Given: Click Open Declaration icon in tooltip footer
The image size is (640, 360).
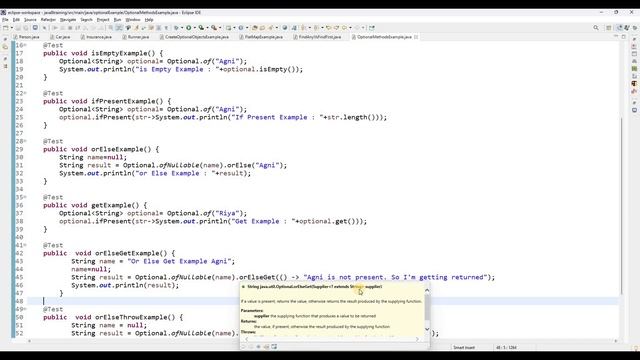Looking at the screenshot, I should pos(266,347).
